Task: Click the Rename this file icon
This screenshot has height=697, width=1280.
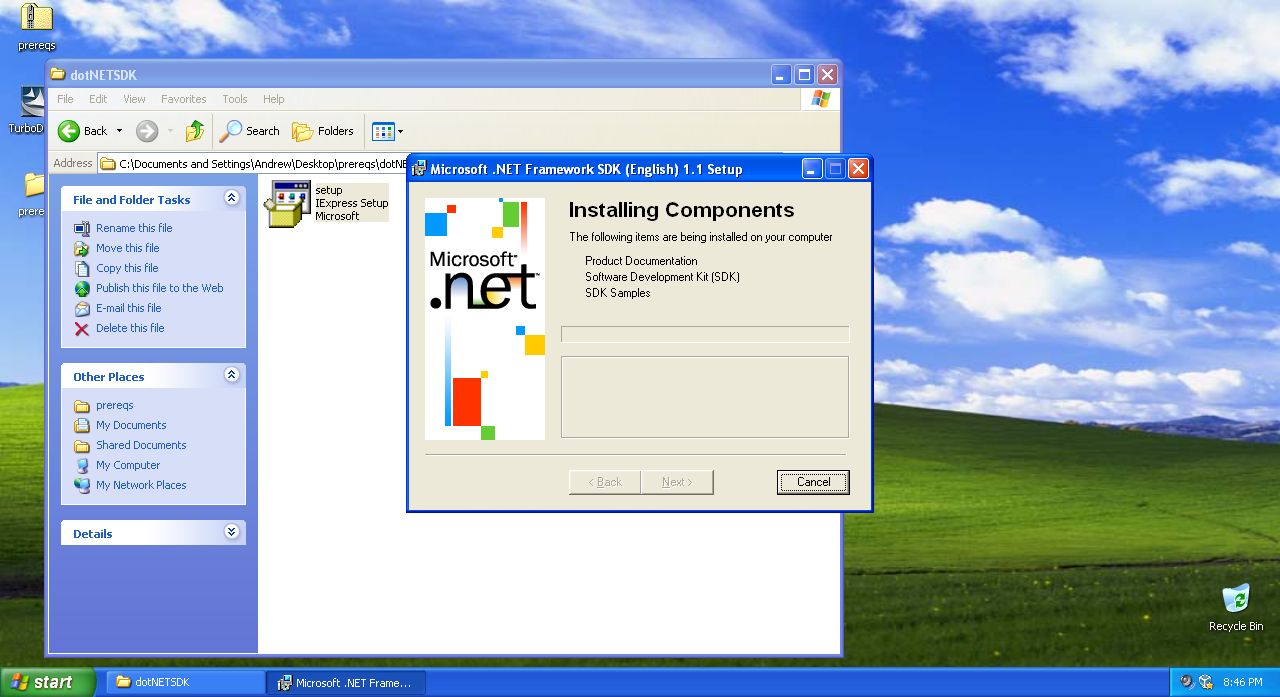Action: tap(82, 228)
